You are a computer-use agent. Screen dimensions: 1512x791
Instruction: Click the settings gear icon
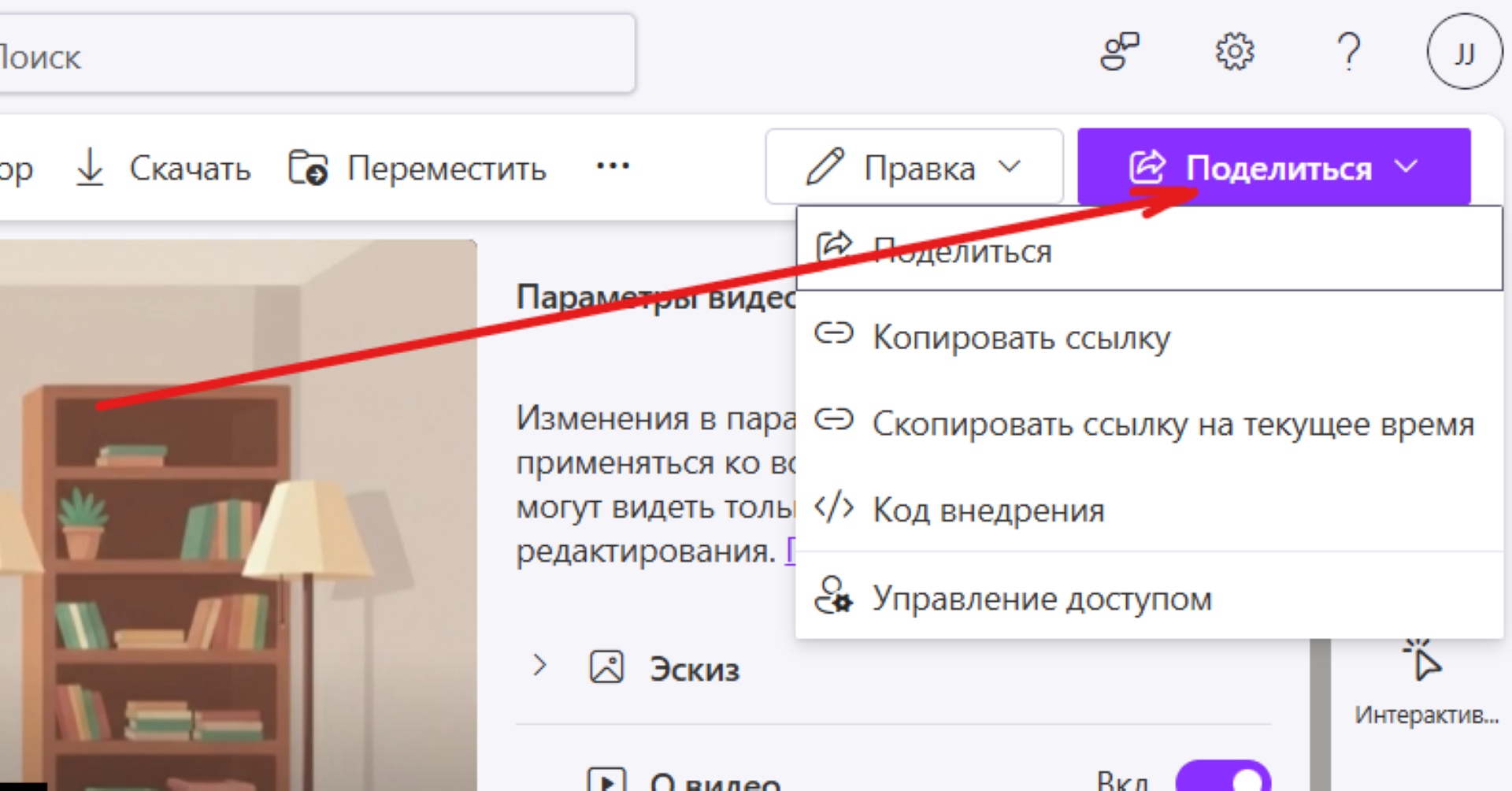click(x=1234, y=53)
